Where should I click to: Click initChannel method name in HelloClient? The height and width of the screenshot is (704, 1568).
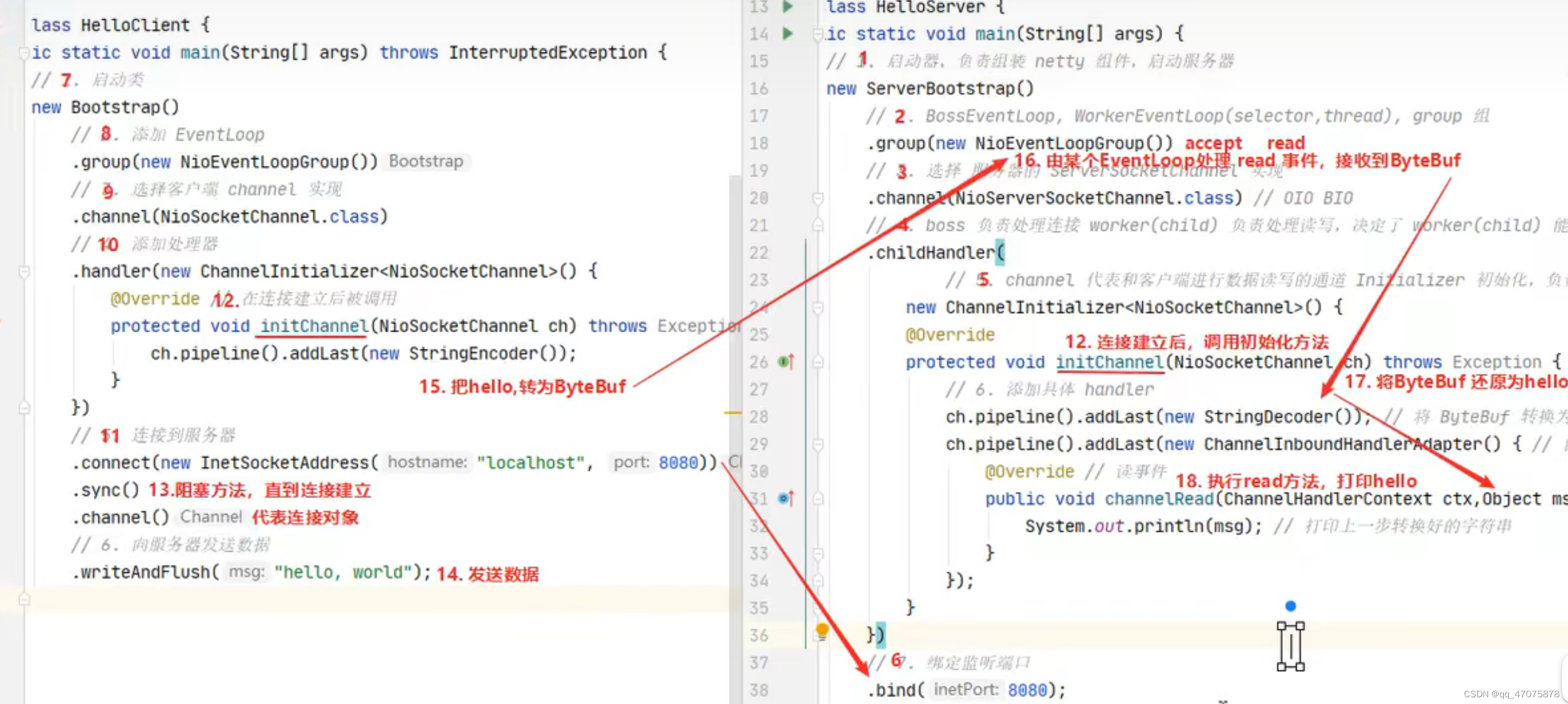(314, 326)
